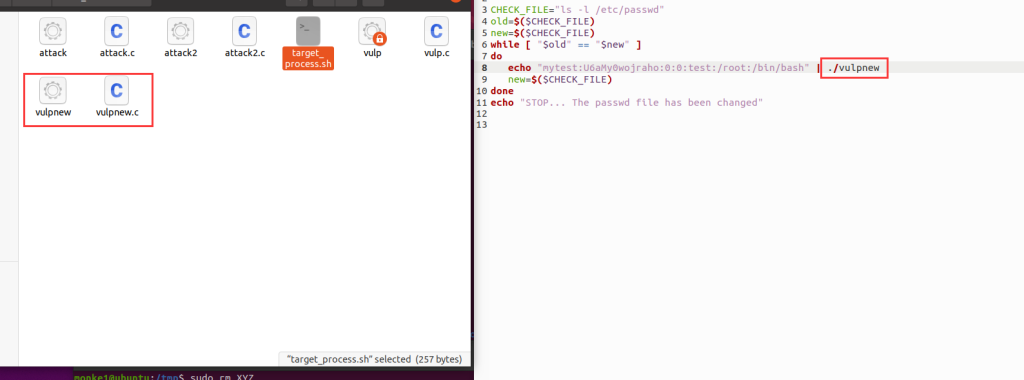Select the attack2.c source file icon
This screenshot has height=380, width=1024.
(x=244, y=31)
